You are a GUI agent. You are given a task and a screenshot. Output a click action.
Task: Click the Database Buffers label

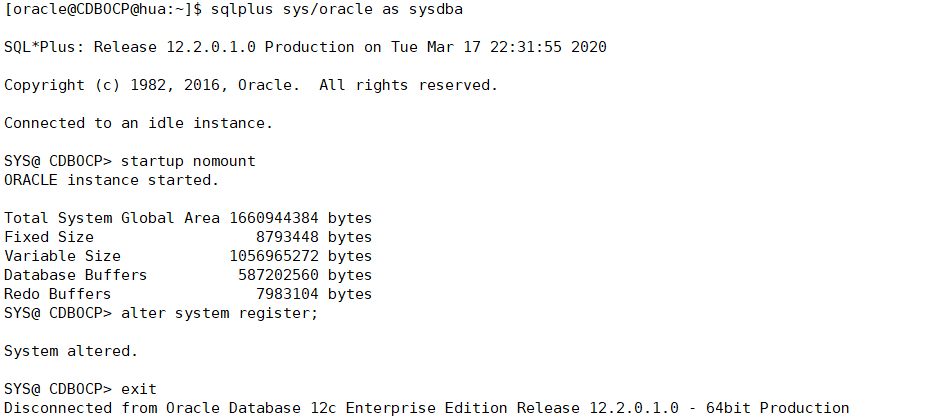point(75,275)
